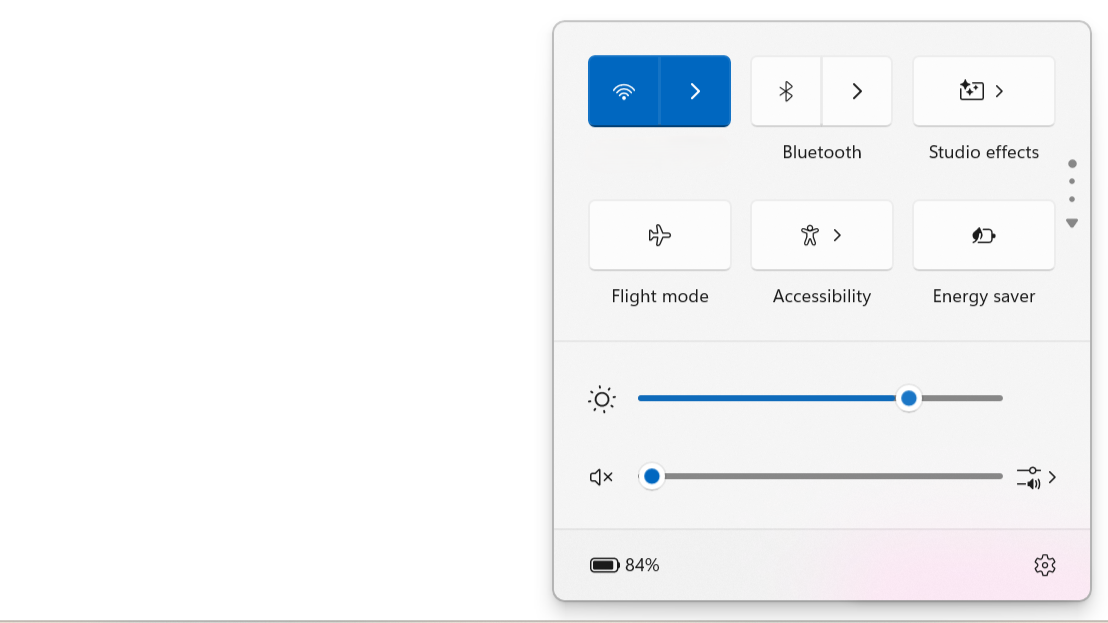Expand Accessibility options chevron
This screenshot has width=1108, height=623.
point(836,235)
